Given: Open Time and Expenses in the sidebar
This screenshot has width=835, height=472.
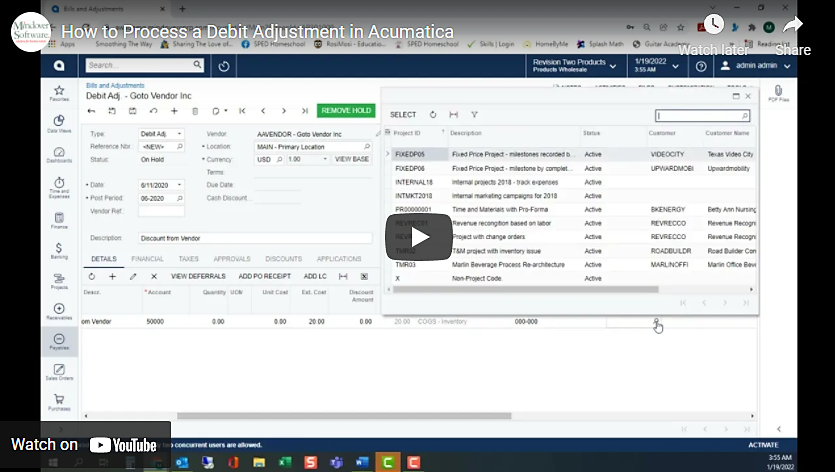Looking at the screenshot, I should point(59,187).
